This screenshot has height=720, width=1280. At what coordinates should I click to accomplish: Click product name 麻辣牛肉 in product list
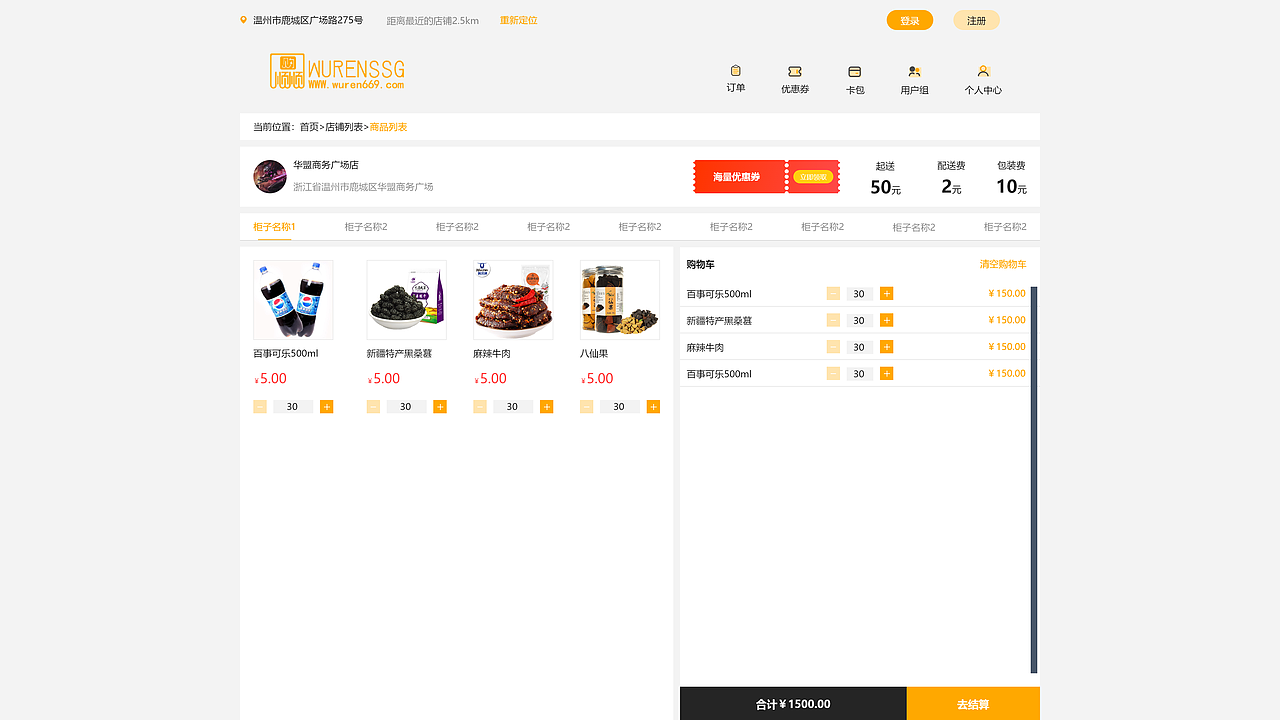pyautogui.click(x=492, y=354)
